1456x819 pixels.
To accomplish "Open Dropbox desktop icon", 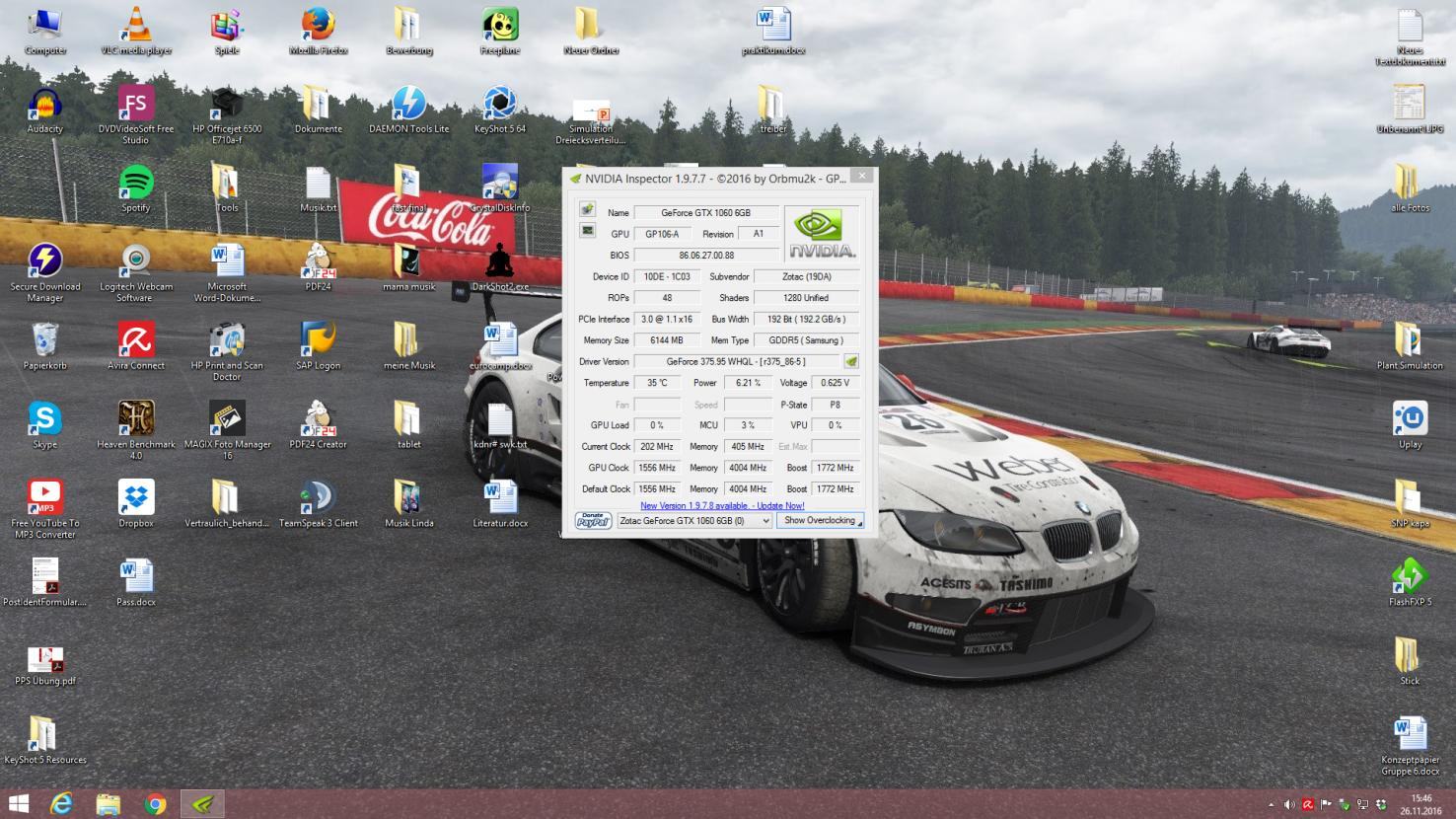I will coord(136,505).
